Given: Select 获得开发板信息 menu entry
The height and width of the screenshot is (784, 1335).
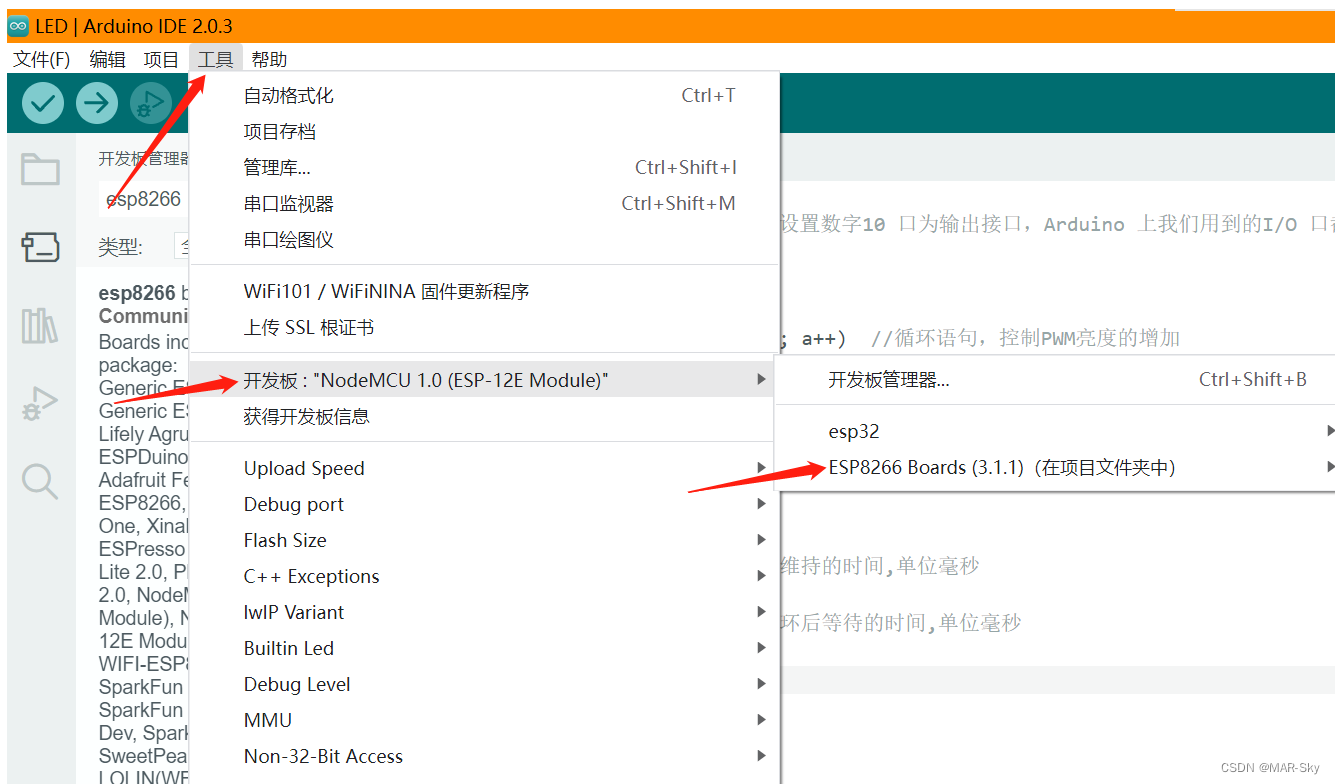Looking at the screenshot, I should tap(484, 416).
